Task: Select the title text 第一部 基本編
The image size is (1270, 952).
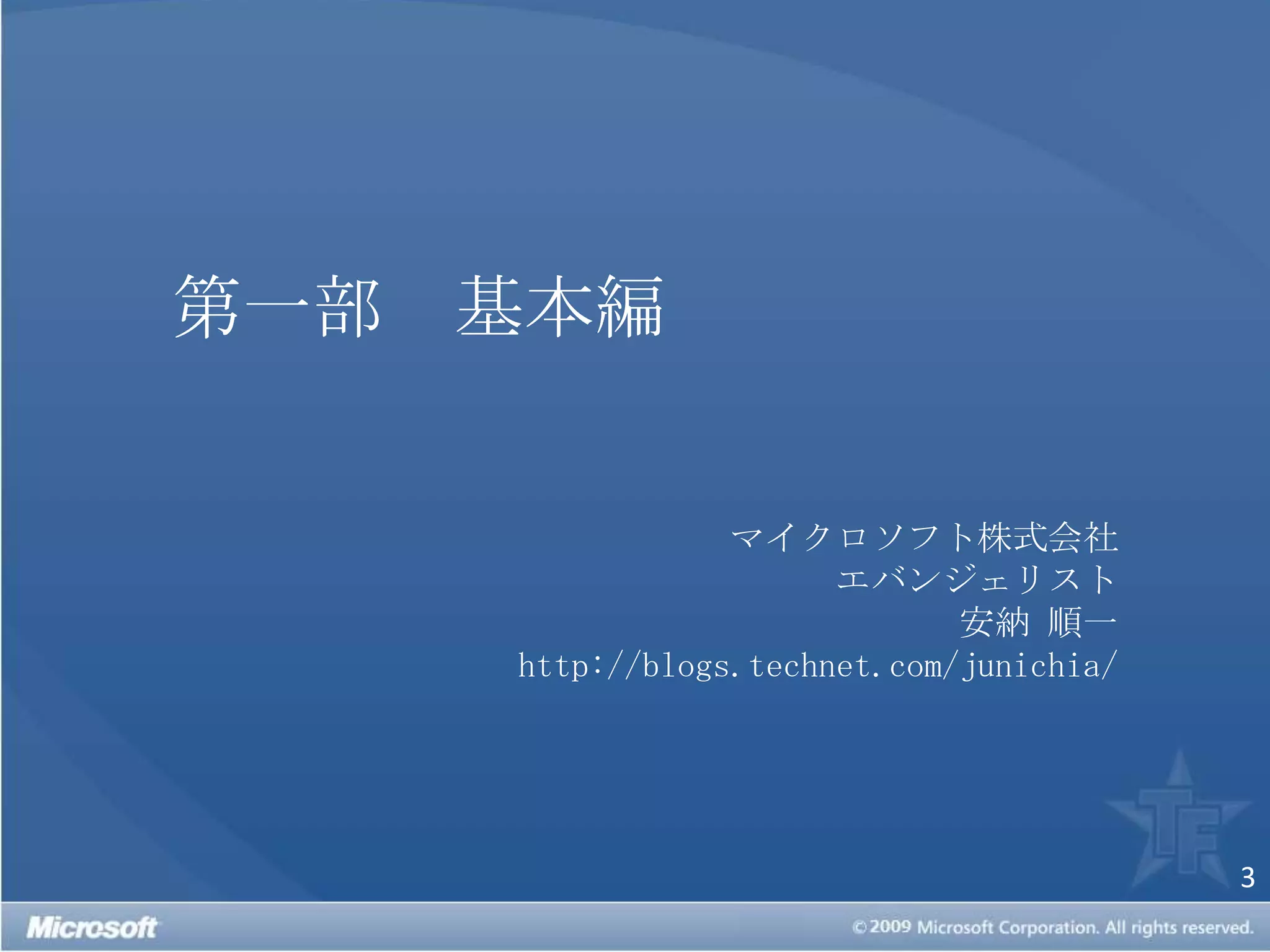Action: tap(419, 307)
